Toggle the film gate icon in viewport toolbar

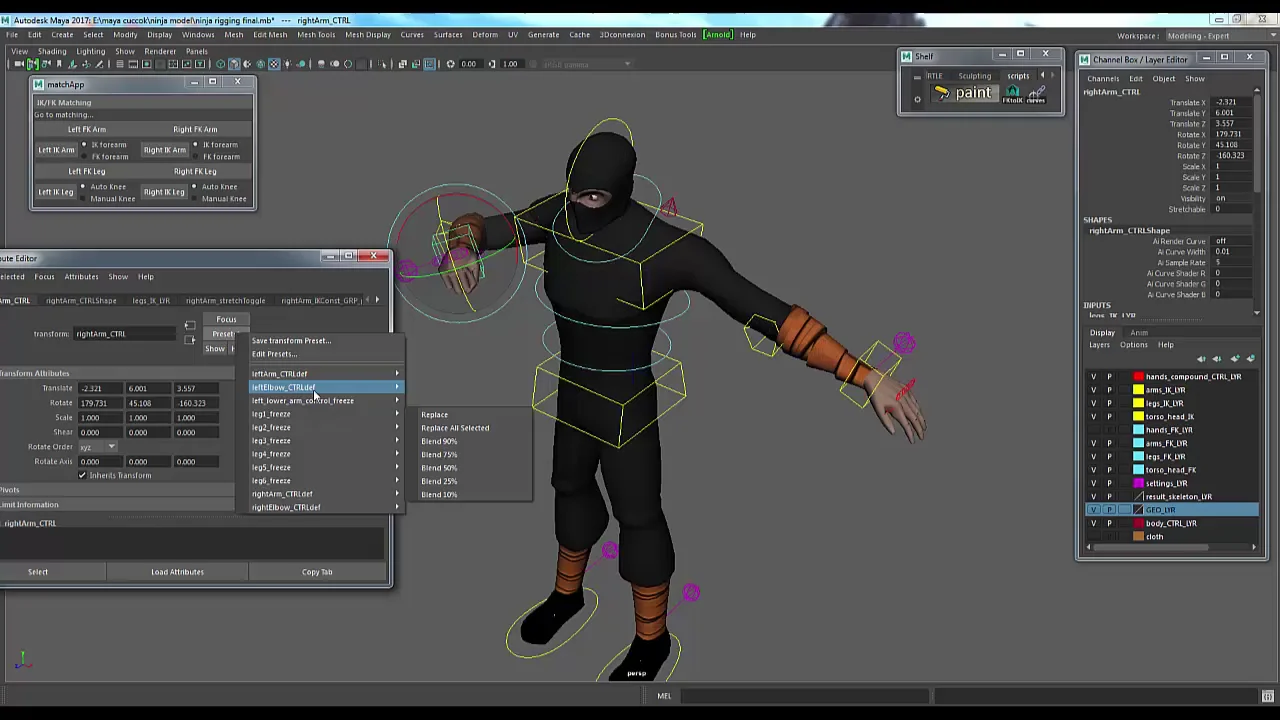(133, 64)
